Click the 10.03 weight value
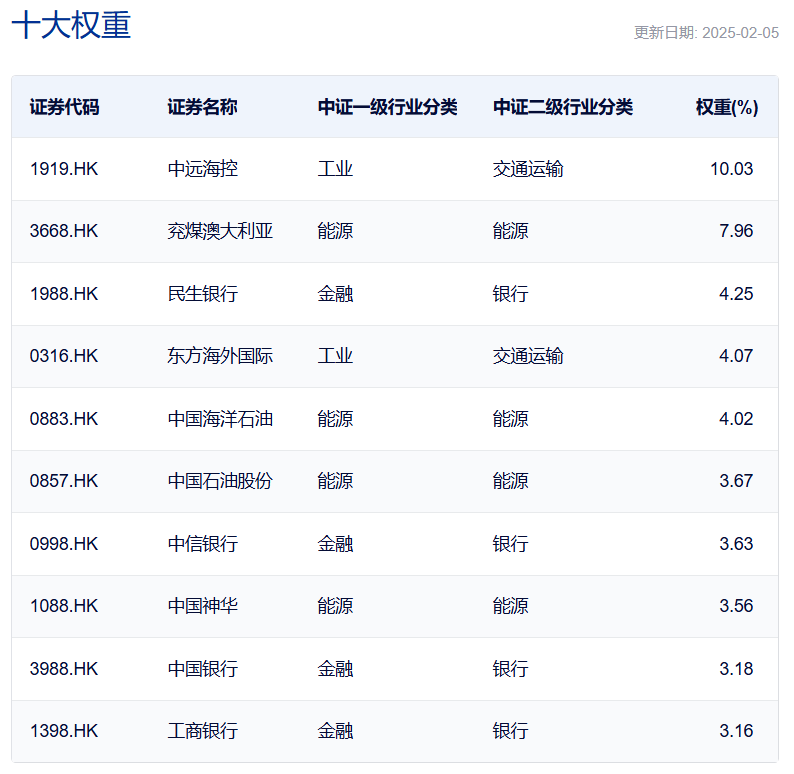The image size is (794, 774). [x=731, y=169]
